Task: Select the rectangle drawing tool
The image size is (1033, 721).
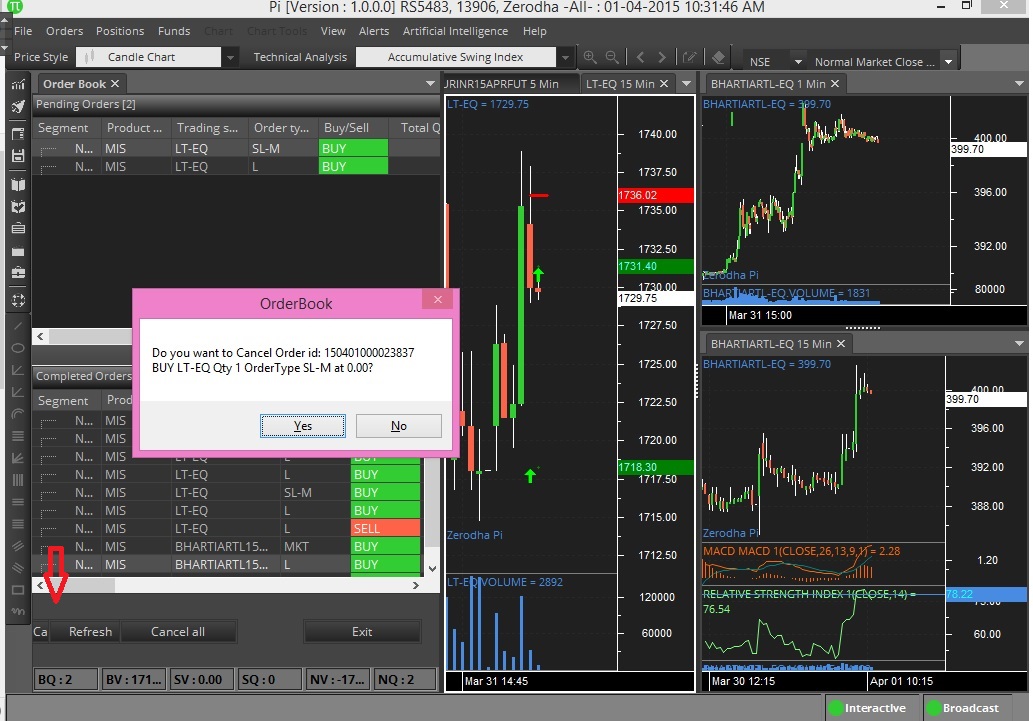Action: tap(18, 590)
